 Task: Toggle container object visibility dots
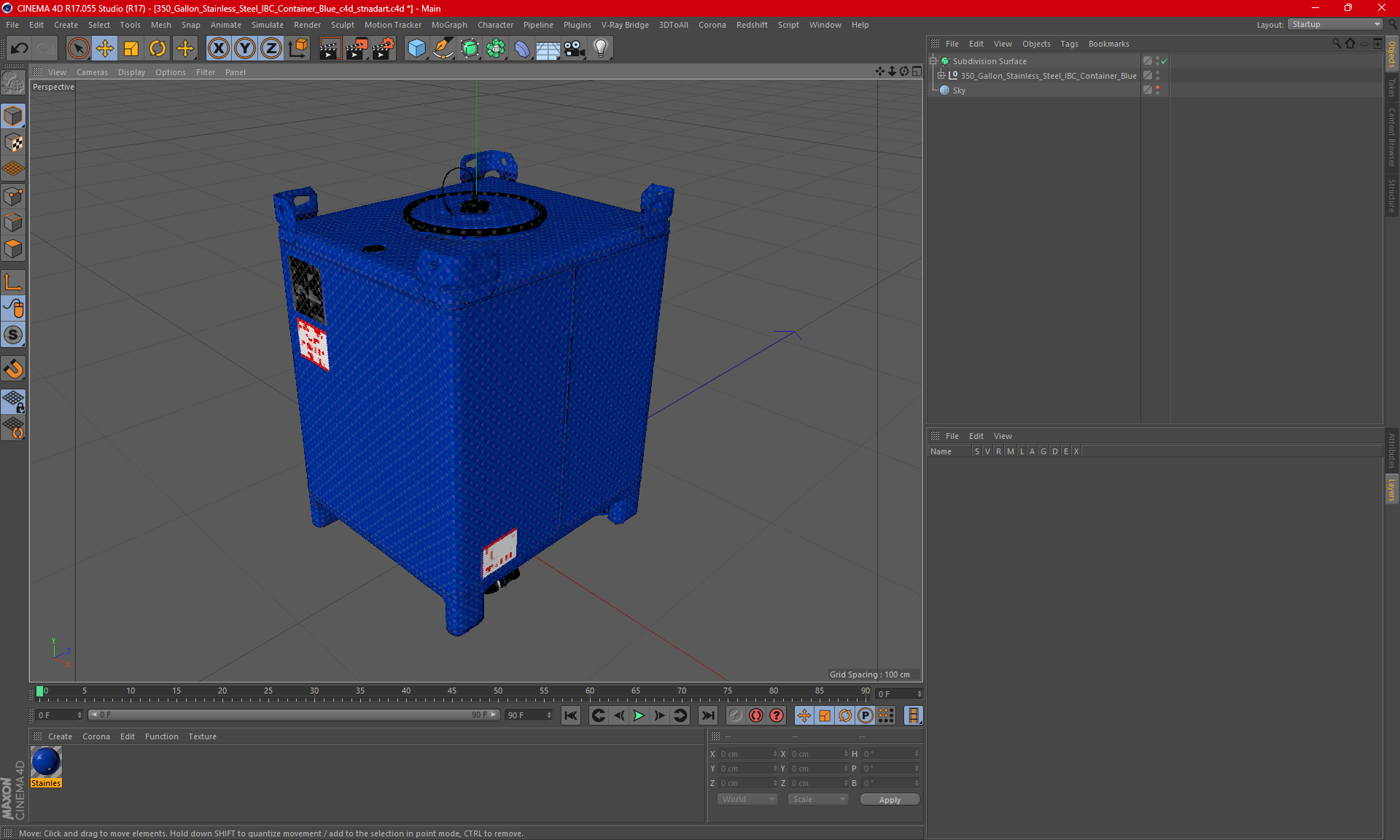[1157, 76]
